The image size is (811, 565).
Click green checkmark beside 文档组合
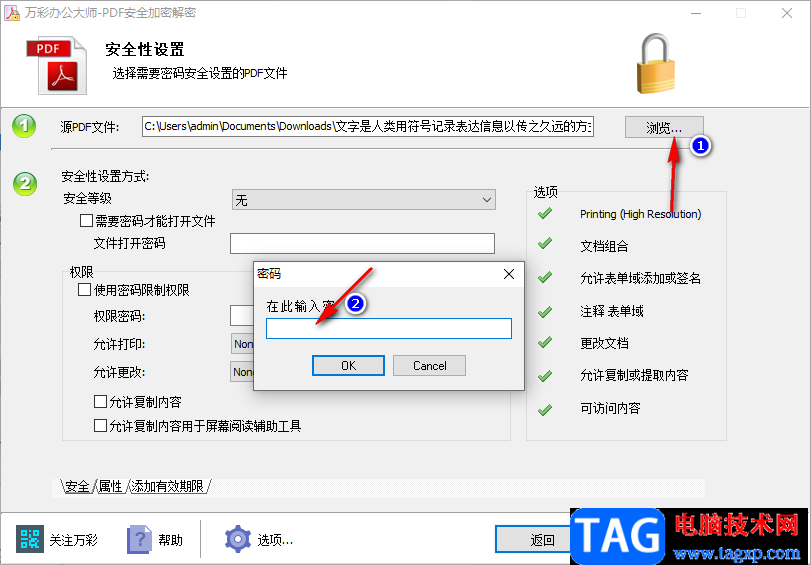click(x=545, y=244)
